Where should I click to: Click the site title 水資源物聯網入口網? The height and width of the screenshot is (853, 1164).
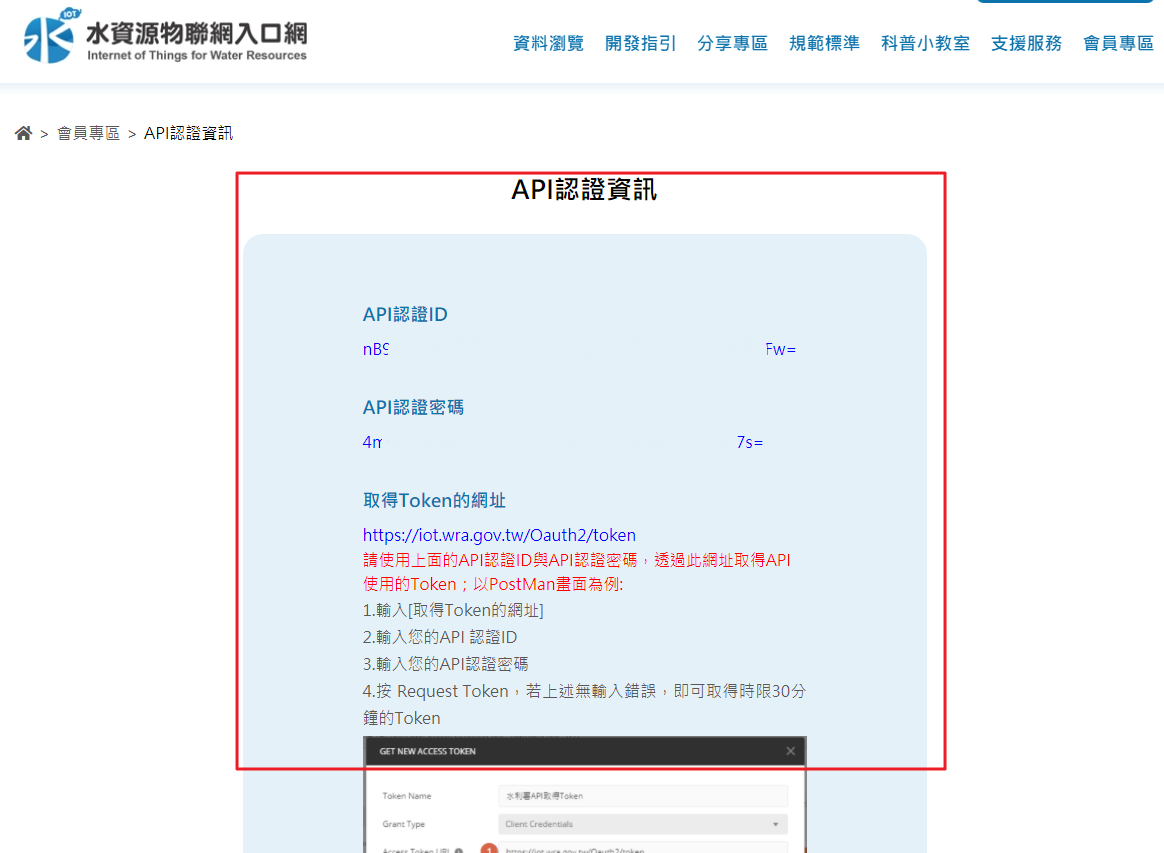[196, 33]
